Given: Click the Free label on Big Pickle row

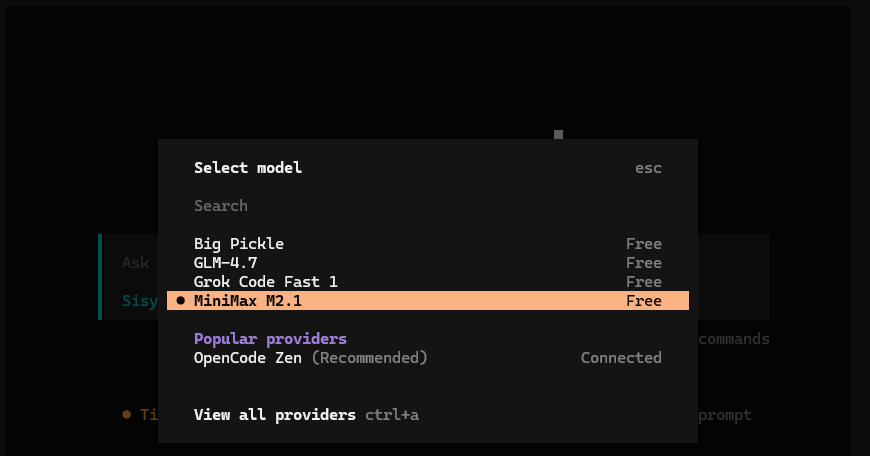Looking at the screenshot, I should [643, 244].
